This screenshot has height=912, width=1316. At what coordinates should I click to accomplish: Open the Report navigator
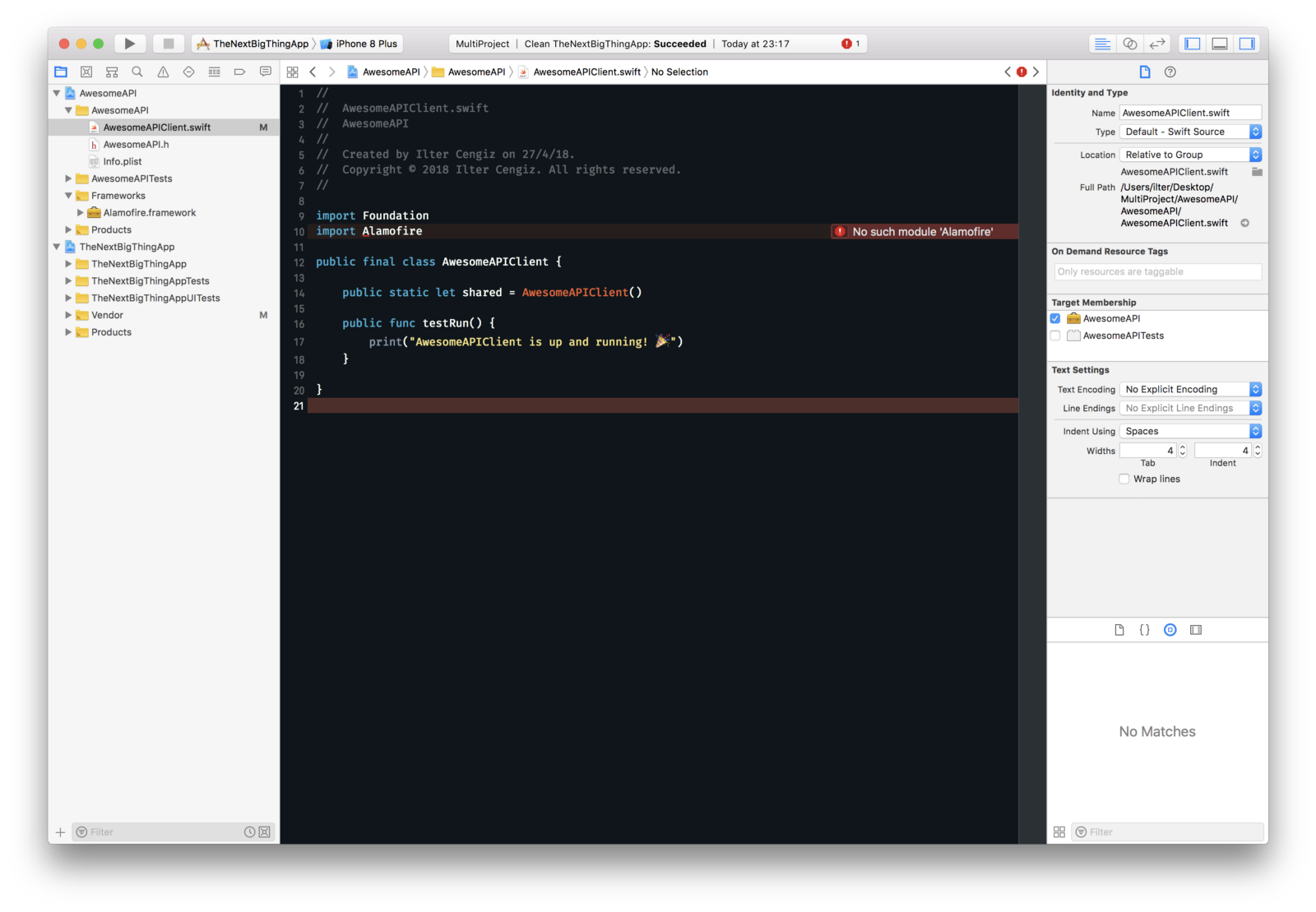click(265, 72)
